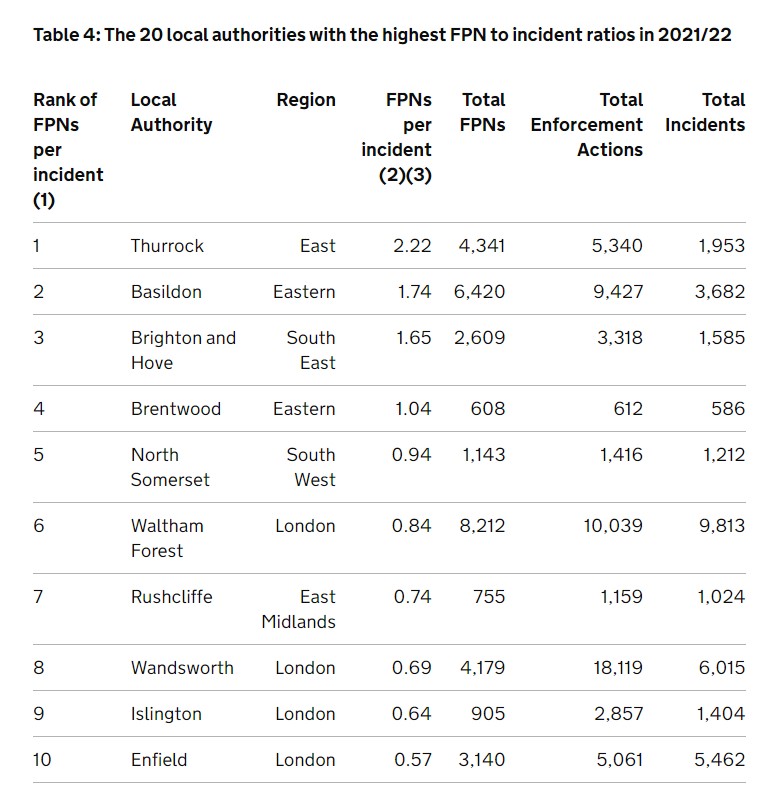Click the Region column header
The width and height of the screenshot is (767, 790).
[x=306, y=100]
